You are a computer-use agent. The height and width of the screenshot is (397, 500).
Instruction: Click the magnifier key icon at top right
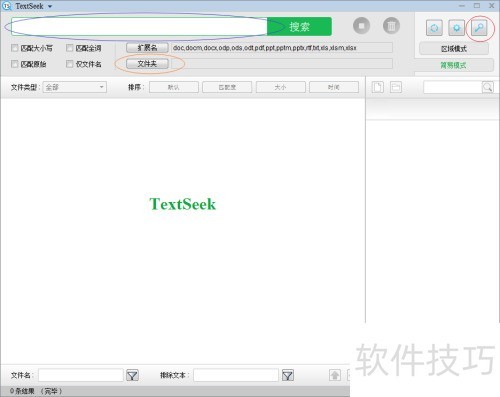pos(479,28)
